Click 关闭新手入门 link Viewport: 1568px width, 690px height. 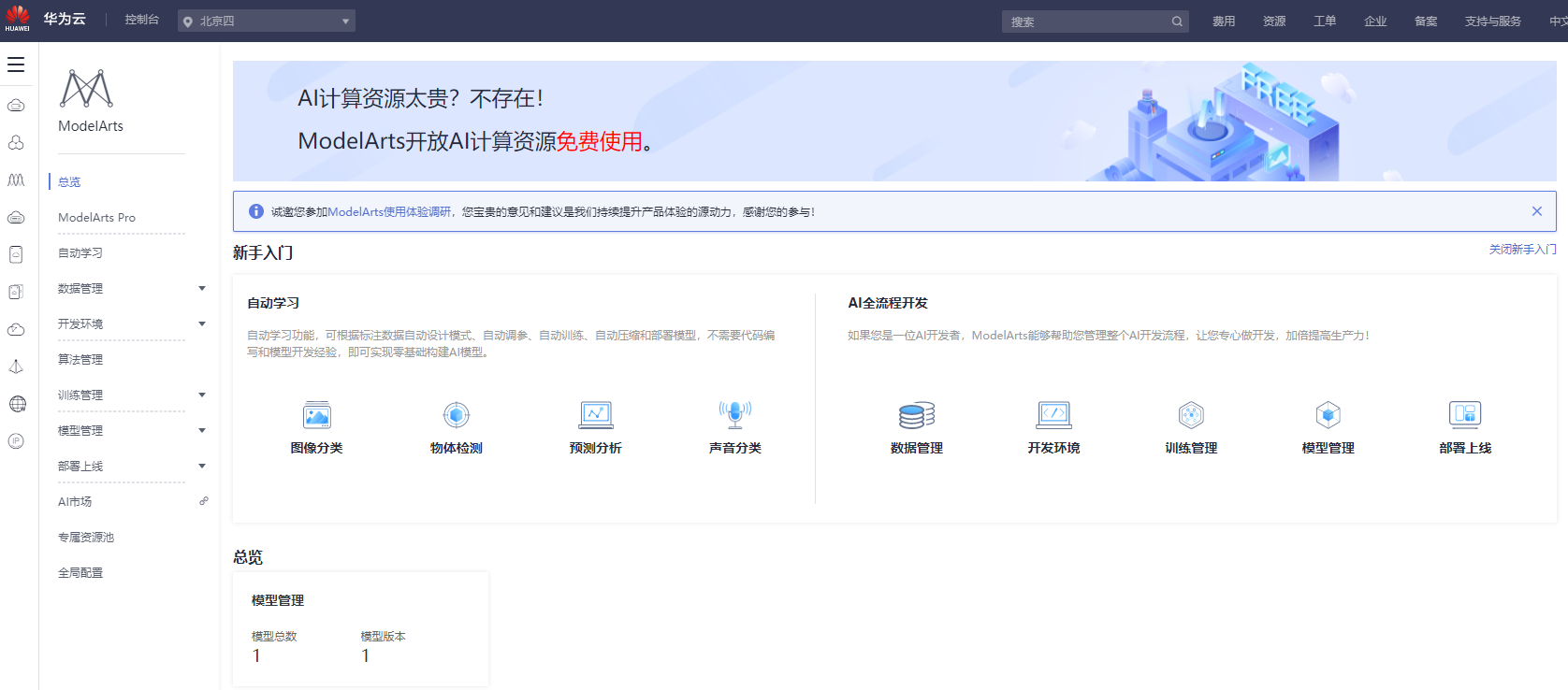click(1523, 250)
